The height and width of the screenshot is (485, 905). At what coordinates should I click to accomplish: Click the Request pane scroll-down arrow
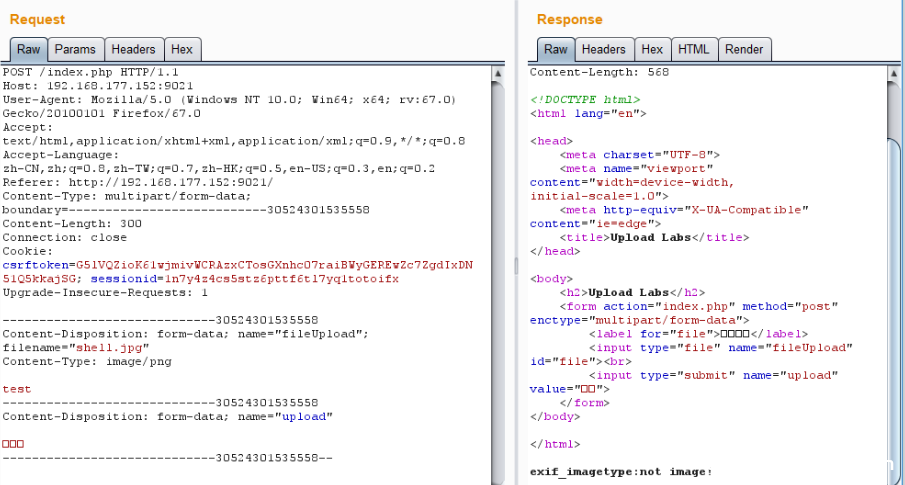pos(497,477)
